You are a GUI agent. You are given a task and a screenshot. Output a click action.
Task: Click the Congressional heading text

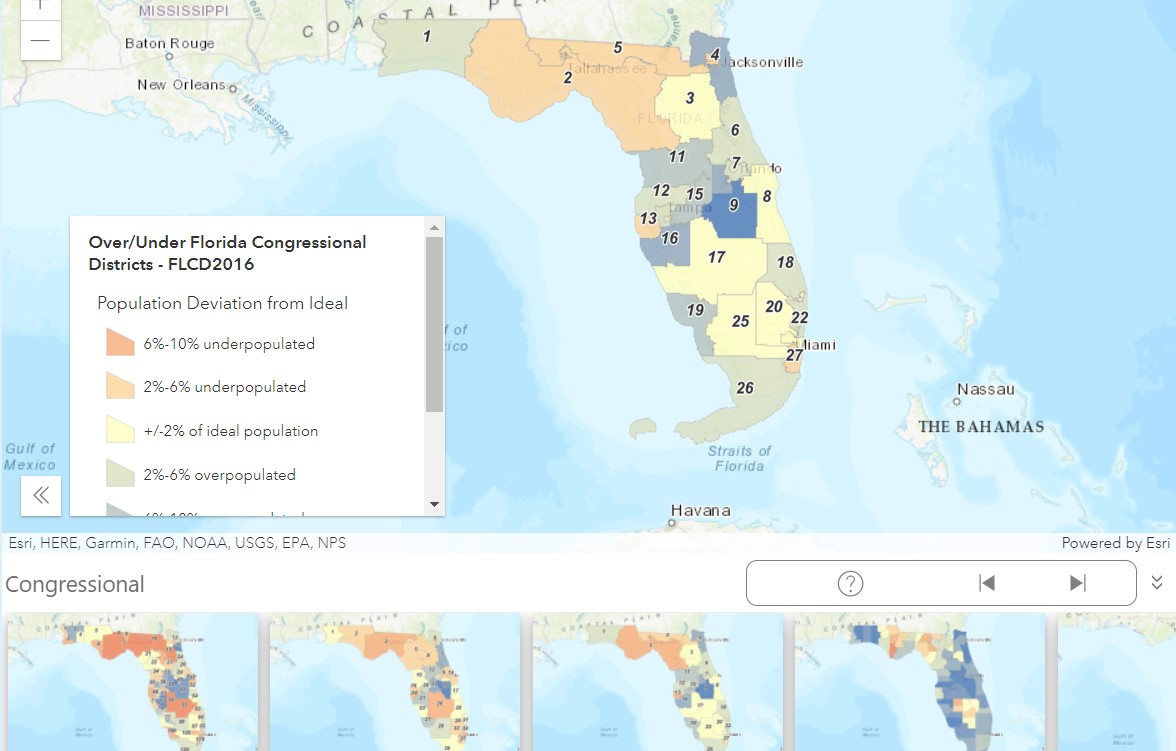pyautogui.click(x=75, y=584)
